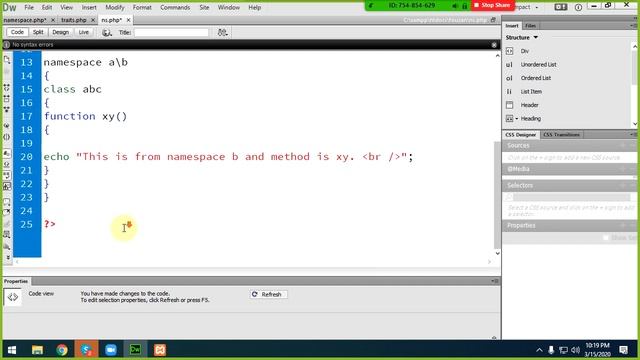Insert an Unordered List
The image size is (640, 360).
pos(538,64)
